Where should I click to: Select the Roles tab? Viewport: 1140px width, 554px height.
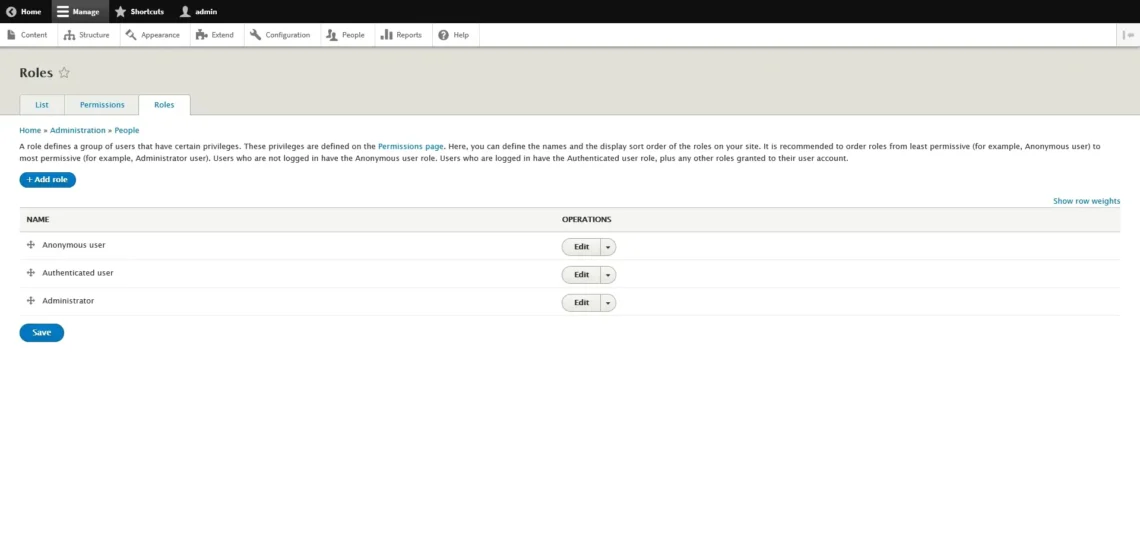(164, 105)
